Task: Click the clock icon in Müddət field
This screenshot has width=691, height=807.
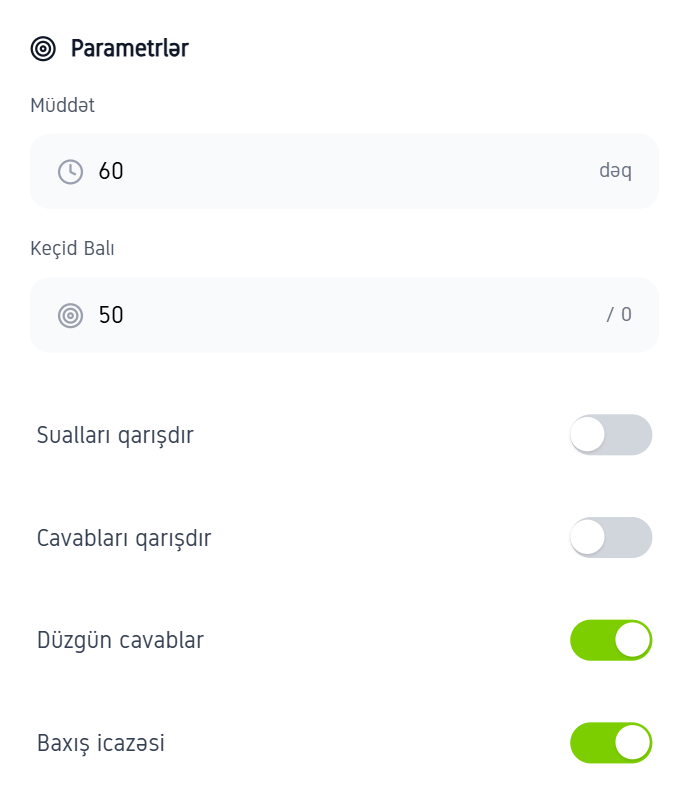Action: tap(70, 171)
